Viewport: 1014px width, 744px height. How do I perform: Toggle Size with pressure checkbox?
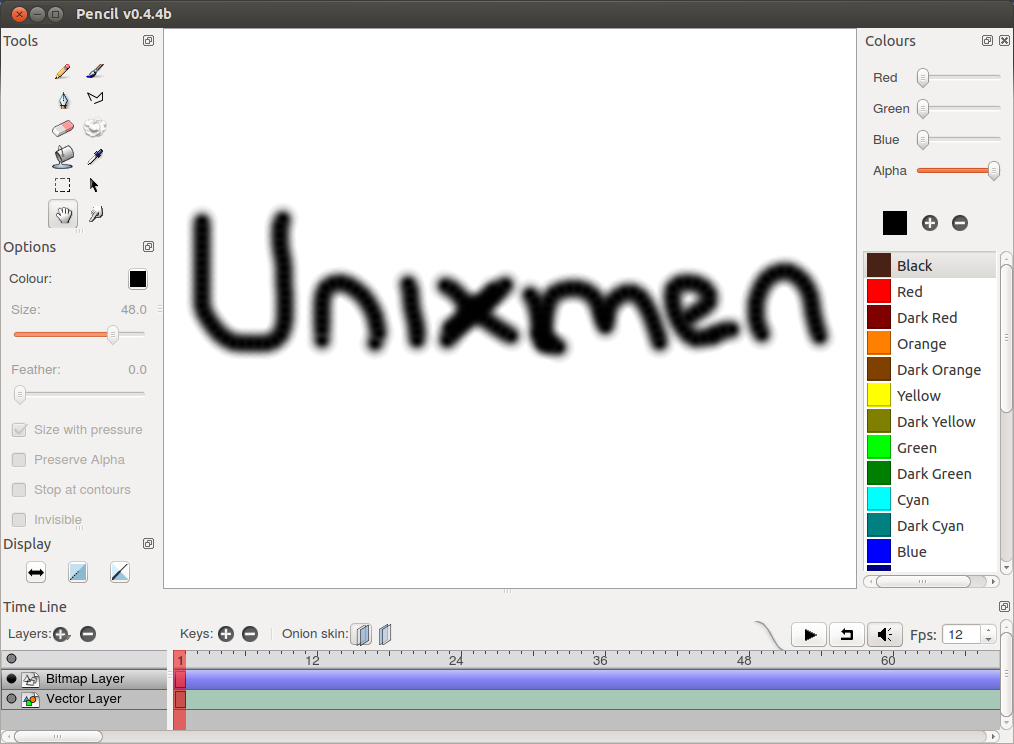point(19,430)
